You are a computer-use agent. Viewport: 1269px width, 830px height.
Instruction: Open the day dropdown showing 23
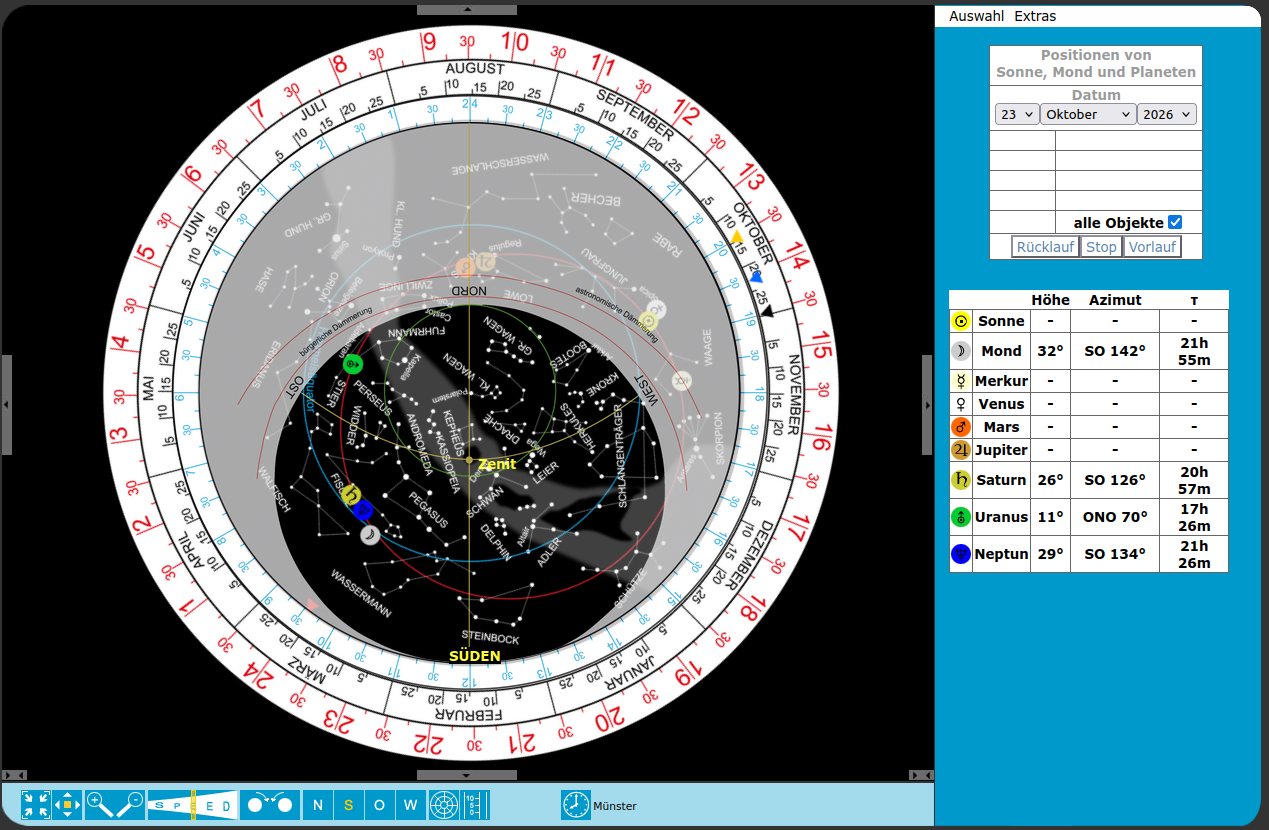[x=1016, y=114]
